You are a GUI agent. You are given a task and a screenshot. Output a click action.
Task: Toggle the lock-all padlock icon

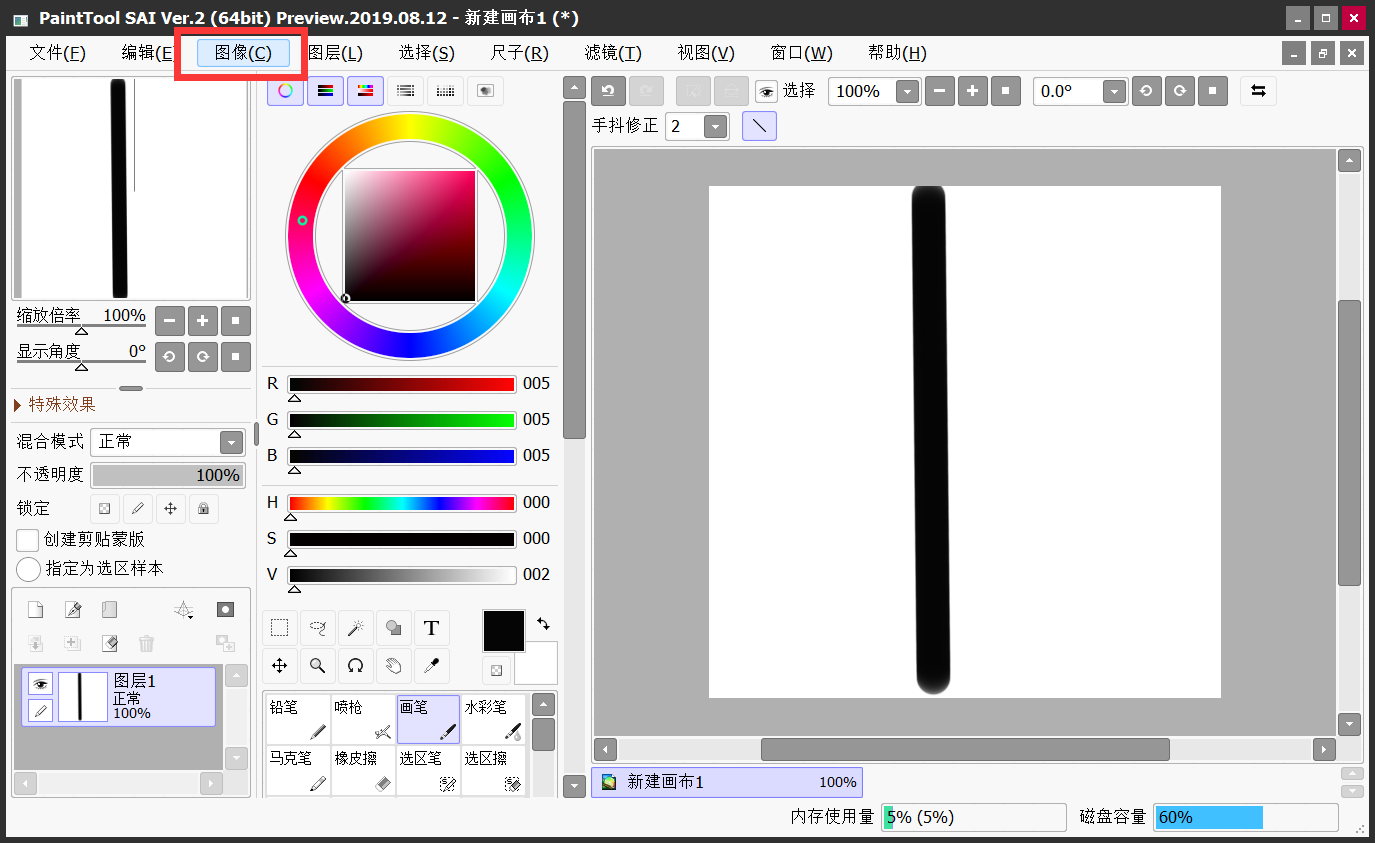pos(203,508)
